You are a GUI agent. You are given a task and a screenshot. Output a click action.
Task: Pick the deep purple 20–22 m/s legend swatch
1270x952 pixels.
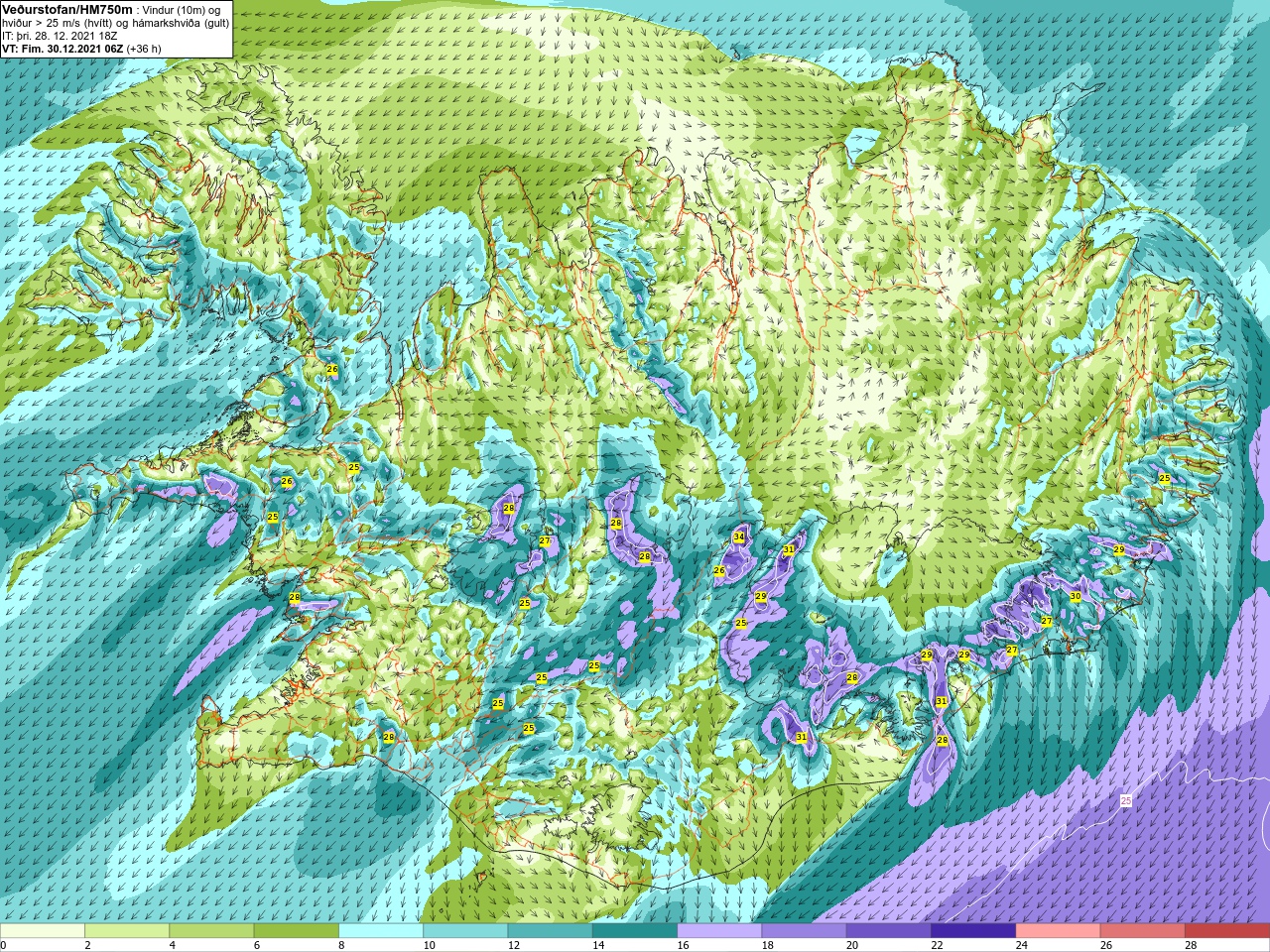888,931
